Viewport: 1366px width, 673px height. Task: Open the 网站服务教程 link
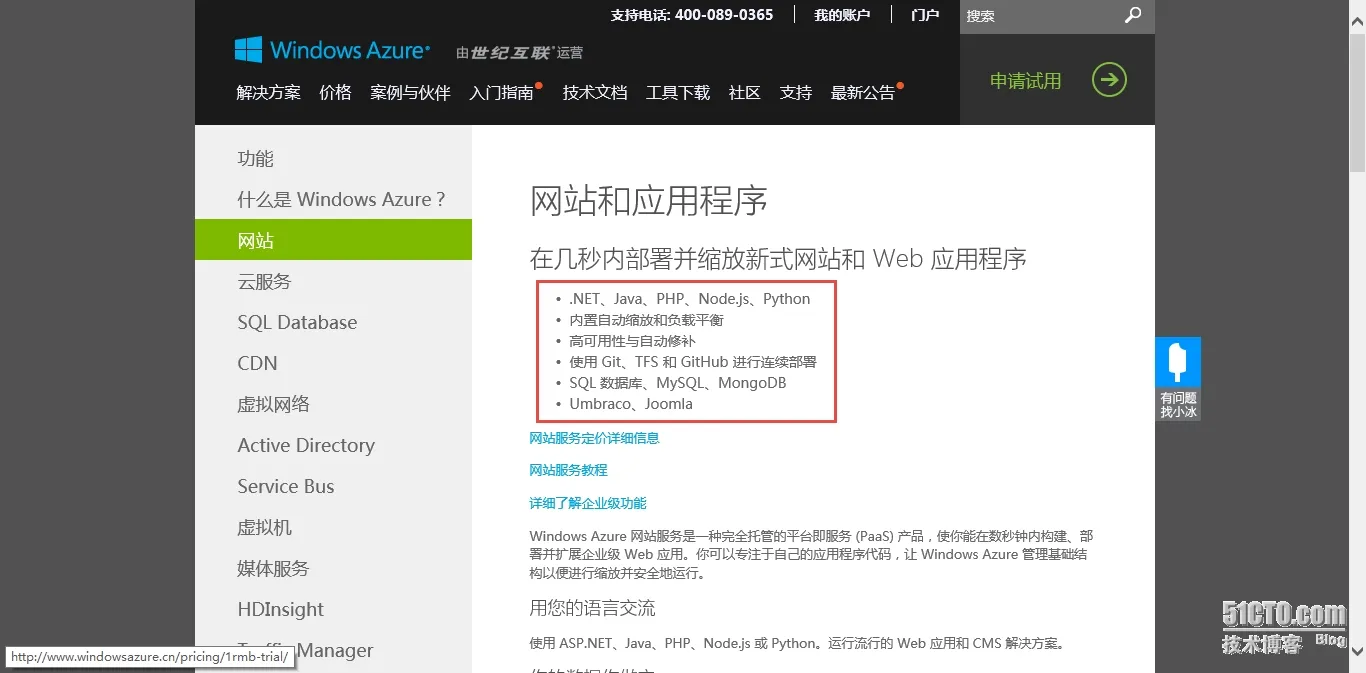568,470
